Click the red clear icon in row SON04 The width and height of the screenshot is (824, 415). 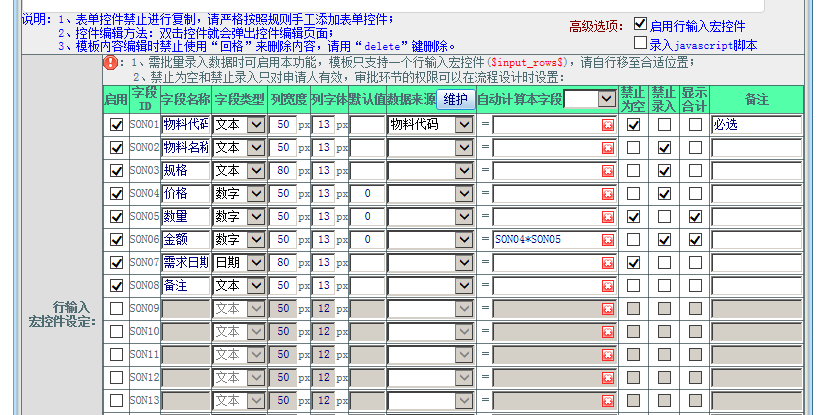pyautogui.click(x=608, y=194)
